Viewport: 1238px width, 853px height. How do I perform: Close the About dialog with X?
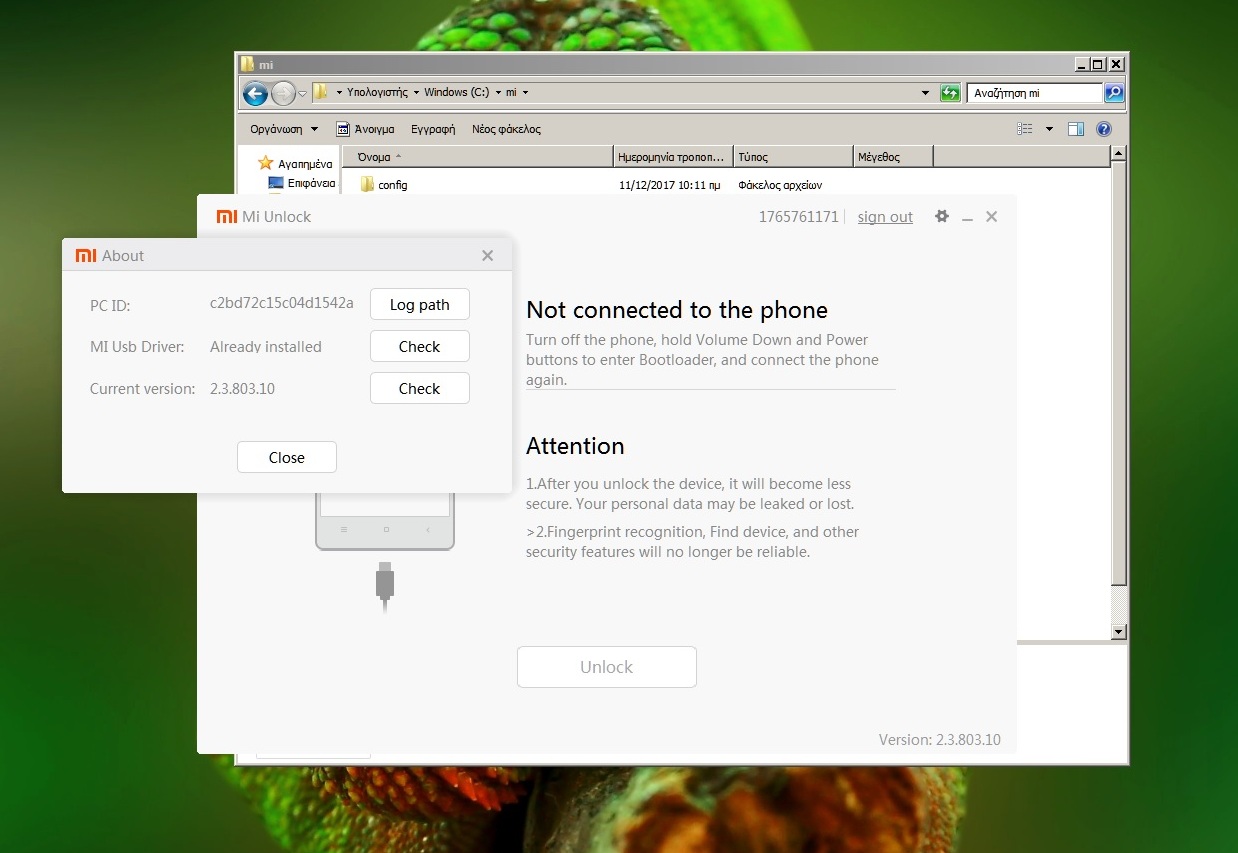487,255
